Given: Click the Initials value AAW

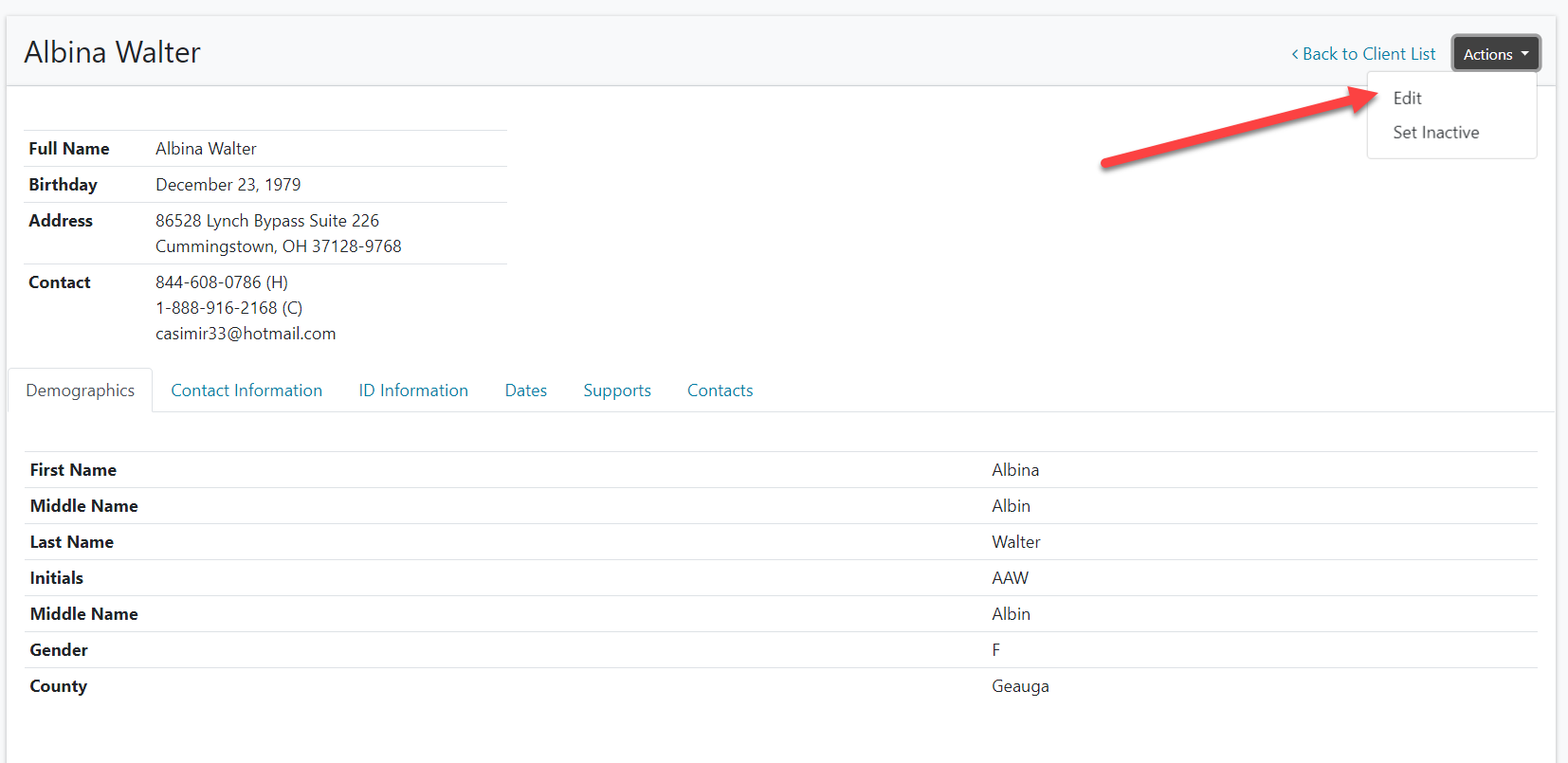Looking at the screenshot, I should click(1010, 578).
